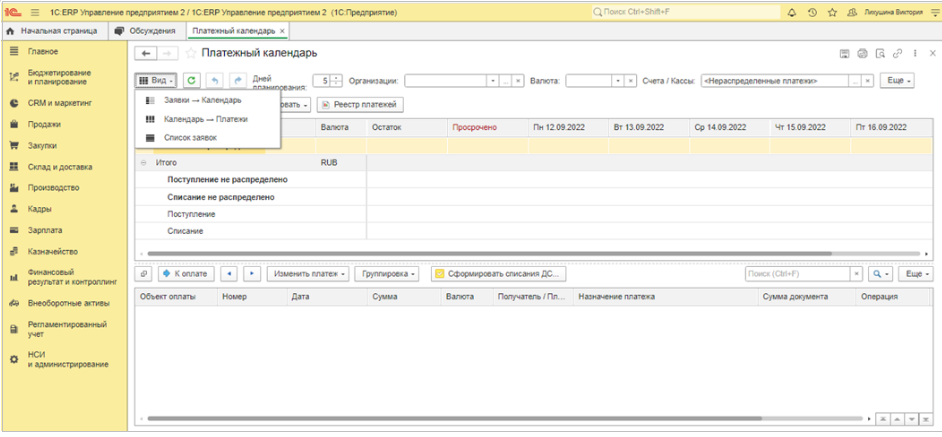Click Сформировать списания ДС button
The width and height of the screenshot is (942, 437).
point(498,274)
